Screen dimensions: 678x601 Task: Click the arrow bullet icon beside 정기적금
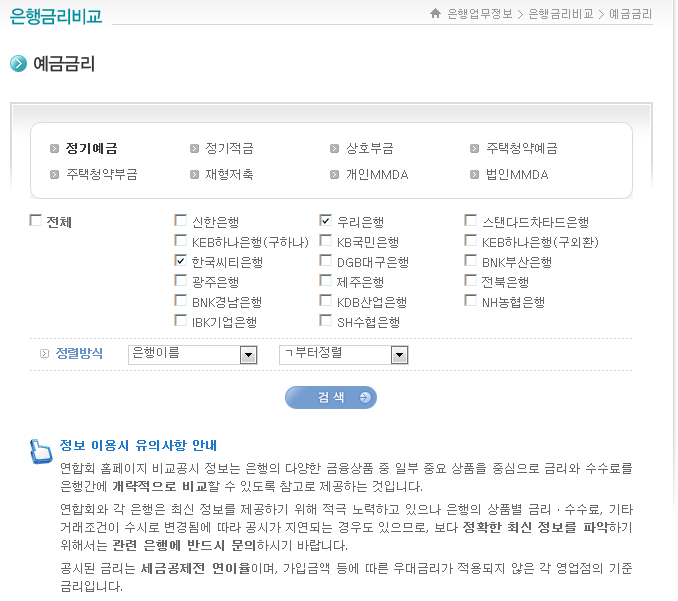pos(195,149)
